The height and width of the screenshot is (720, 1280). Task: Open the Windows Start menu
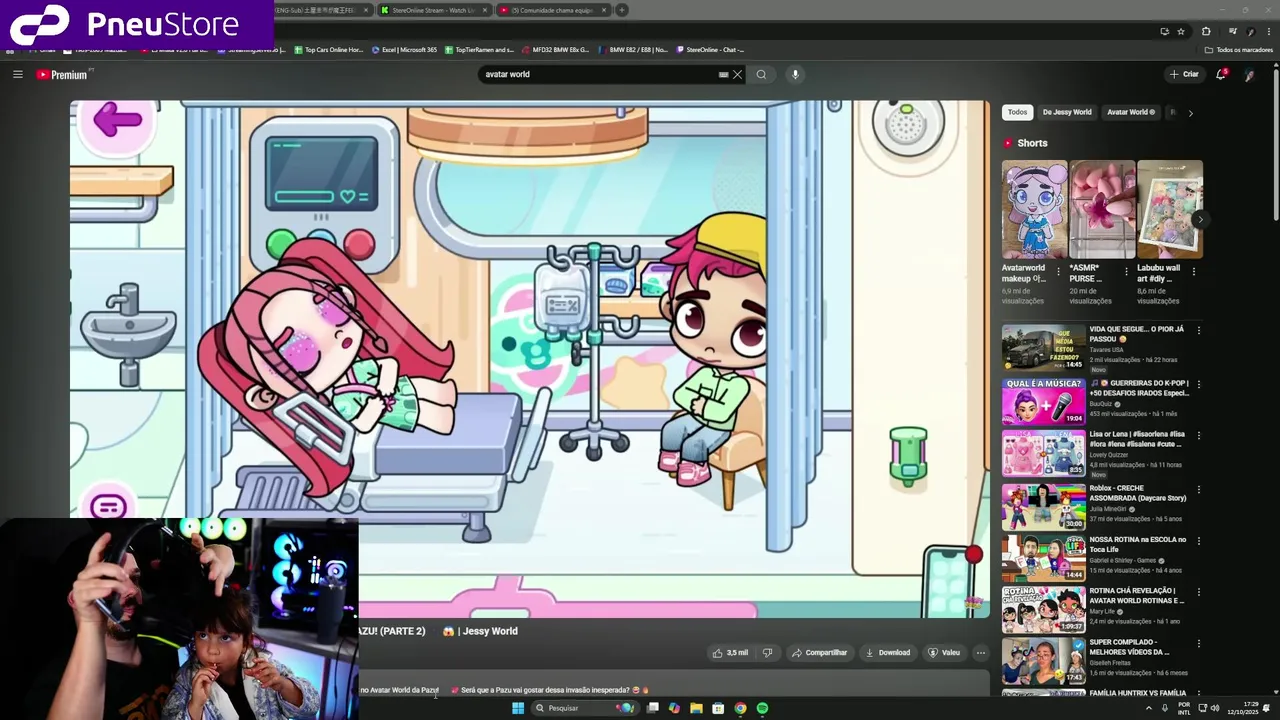pos(518,708)
